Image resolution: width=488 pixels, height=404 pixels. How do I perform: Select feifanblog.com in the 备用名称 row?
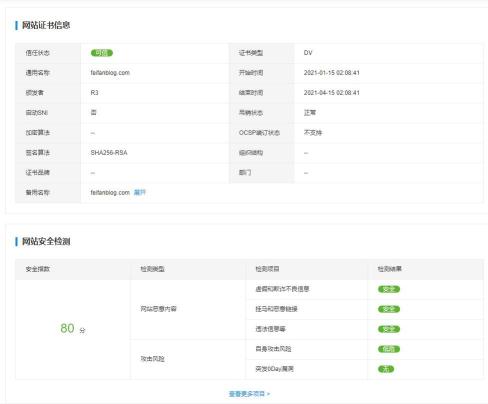110,193
